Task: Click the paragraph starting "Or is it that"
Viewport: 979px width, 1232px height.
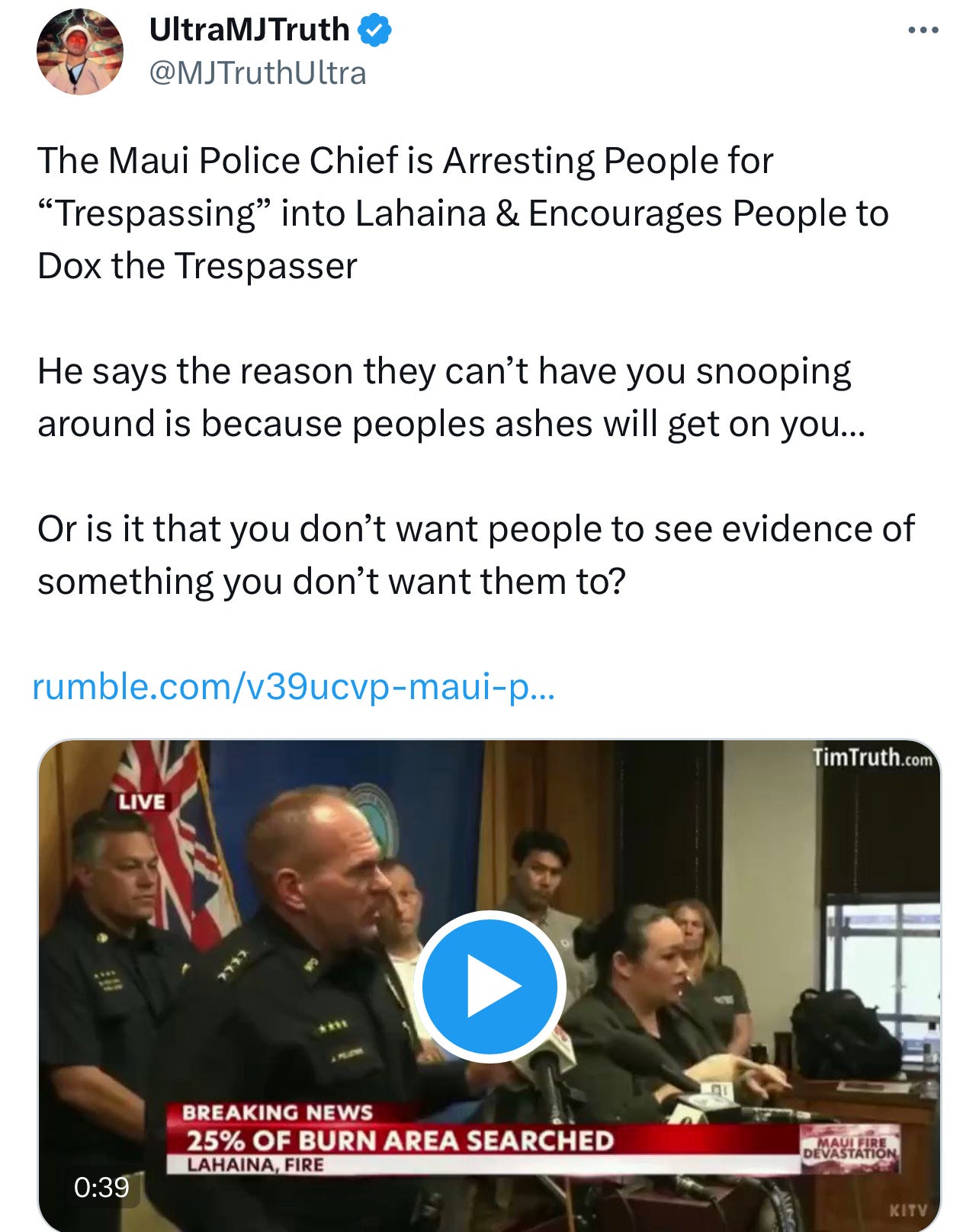Action: point(476,555)
